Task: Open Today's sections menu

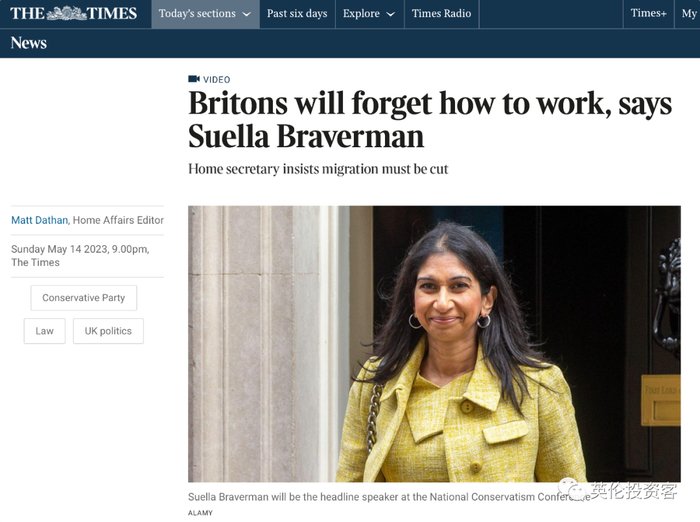Action: tap(205, 14)
